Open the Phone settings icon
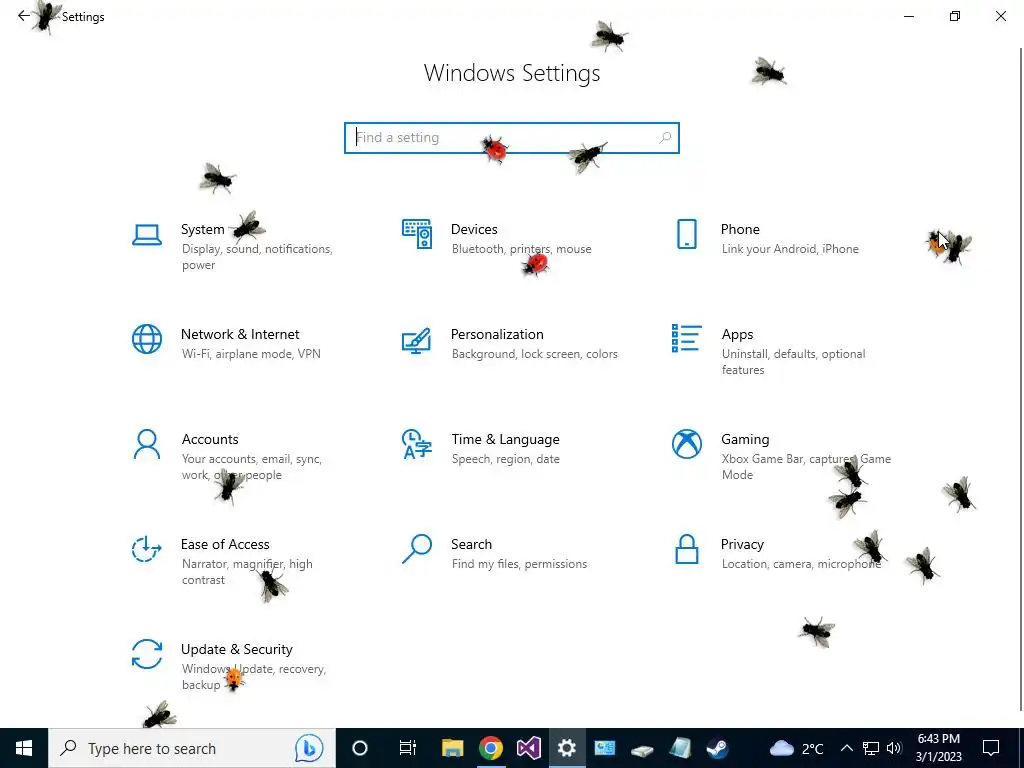Screen dimensions: 1024x768 pos(686,234)
